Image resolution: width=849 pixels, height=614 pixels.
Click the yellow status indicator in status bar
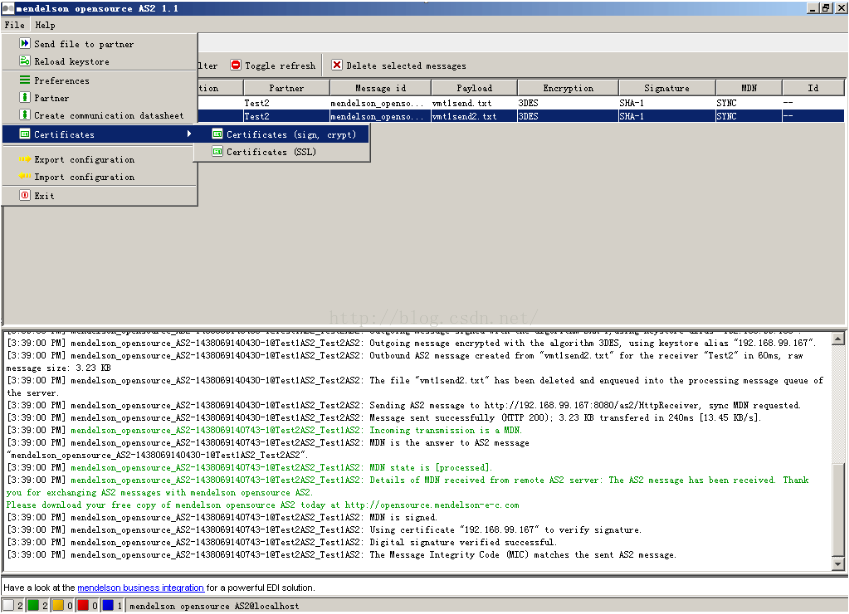click(x=58, y=605)
